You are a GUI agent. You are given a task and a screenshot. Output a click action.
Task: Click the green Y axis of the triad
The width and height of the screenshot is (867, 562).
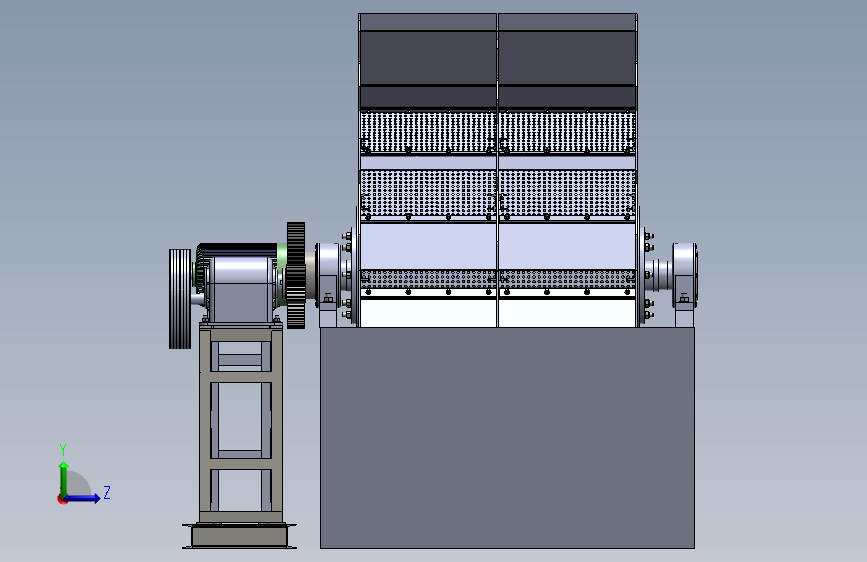point(64,478)
